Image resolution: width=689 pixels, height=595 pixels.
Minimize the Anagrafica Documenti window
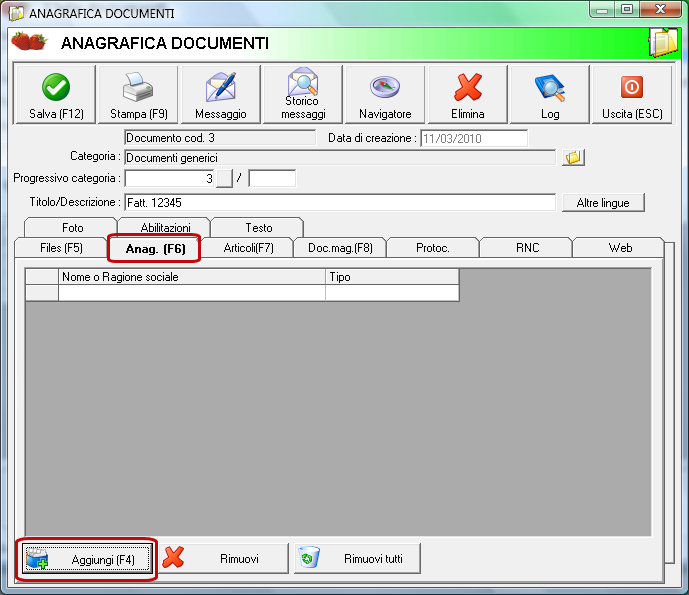click(x=602, y=10)
